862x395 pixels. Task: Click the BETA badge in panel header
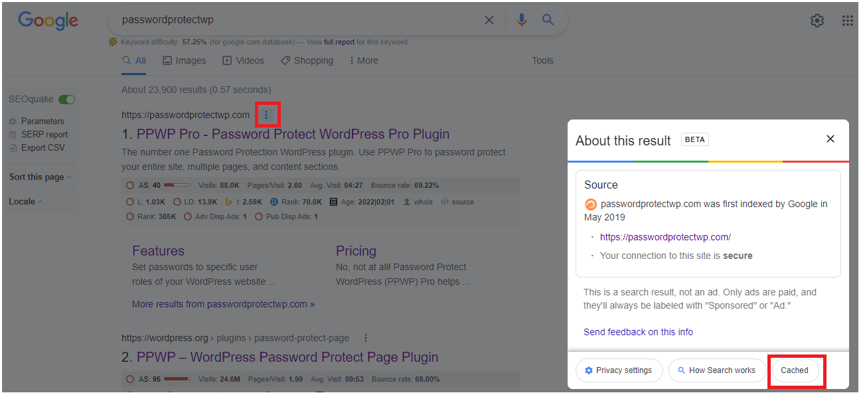click(695, 140)
